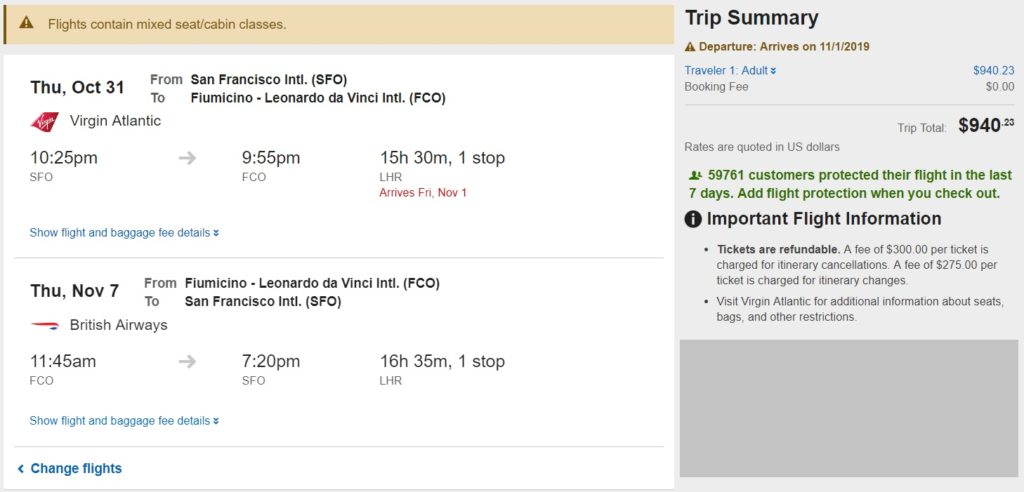1024x492 pixels.
Task: Click the warning triangle in mixed cabin banner
Action: coord(27,23)
